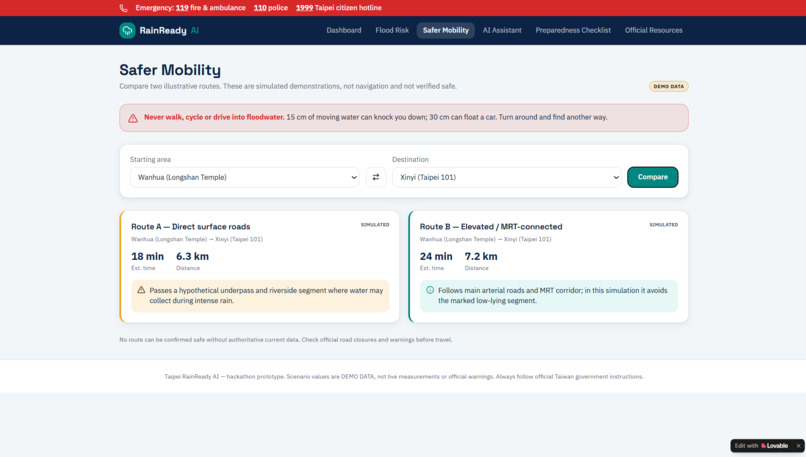806x457 pixels.
Task: Click the warning triangle icon in Route A note
Action: pos(141,290)
